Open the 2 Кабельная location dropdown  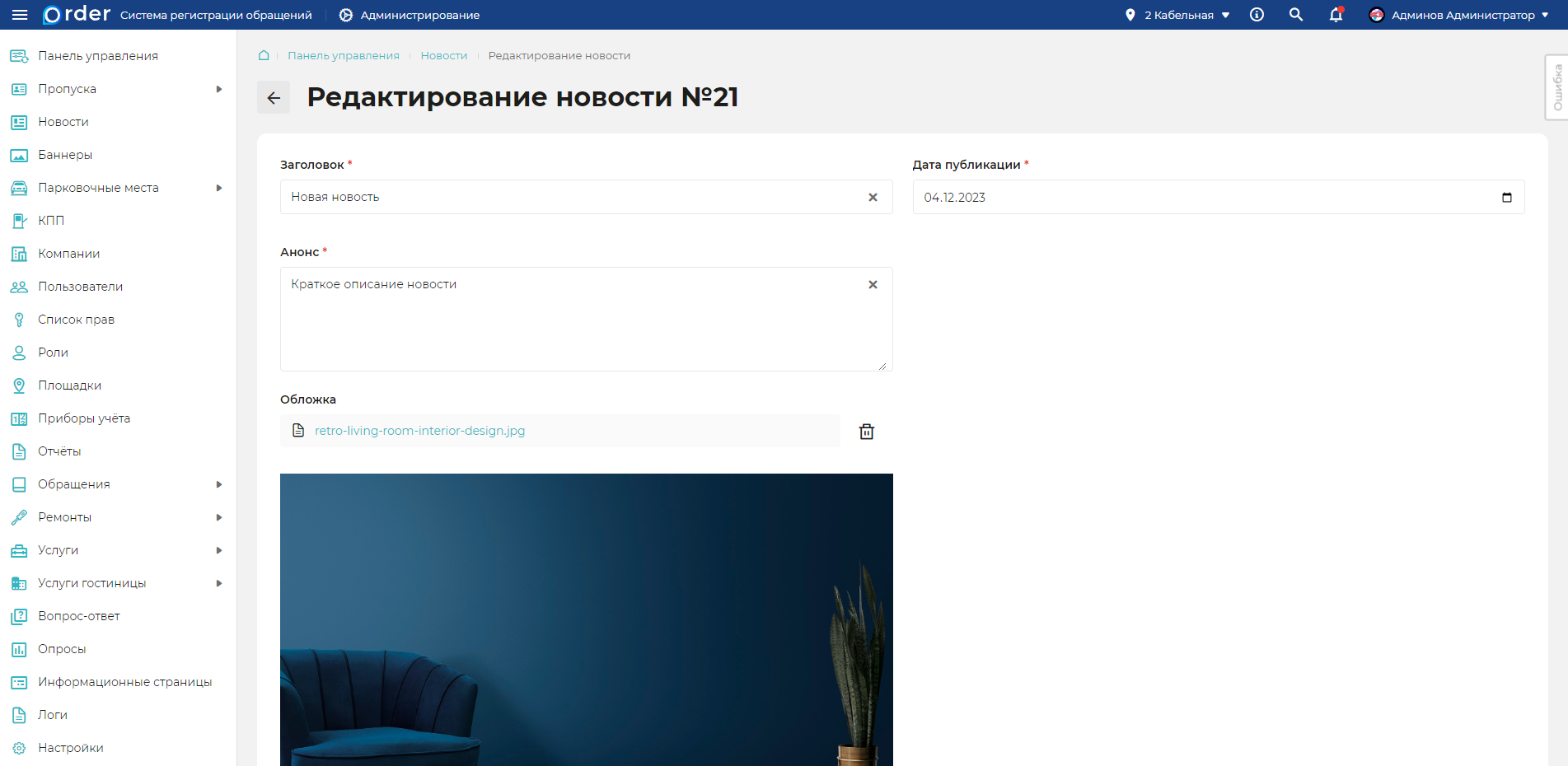[x=1176, y=14]
